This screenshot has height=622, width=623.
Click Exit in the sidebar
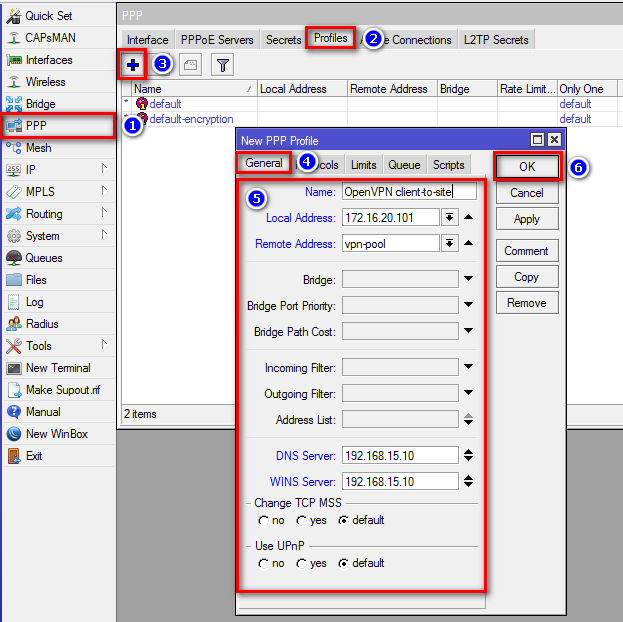59,456
